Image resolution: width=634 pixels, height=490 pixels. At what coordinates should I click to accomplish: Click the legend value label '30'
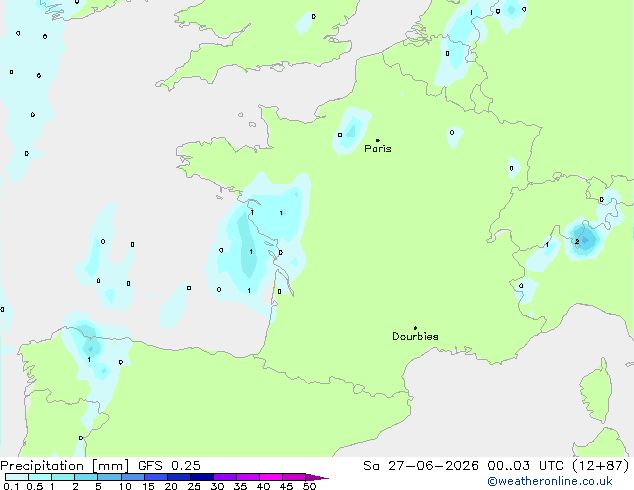click(217, 486)
